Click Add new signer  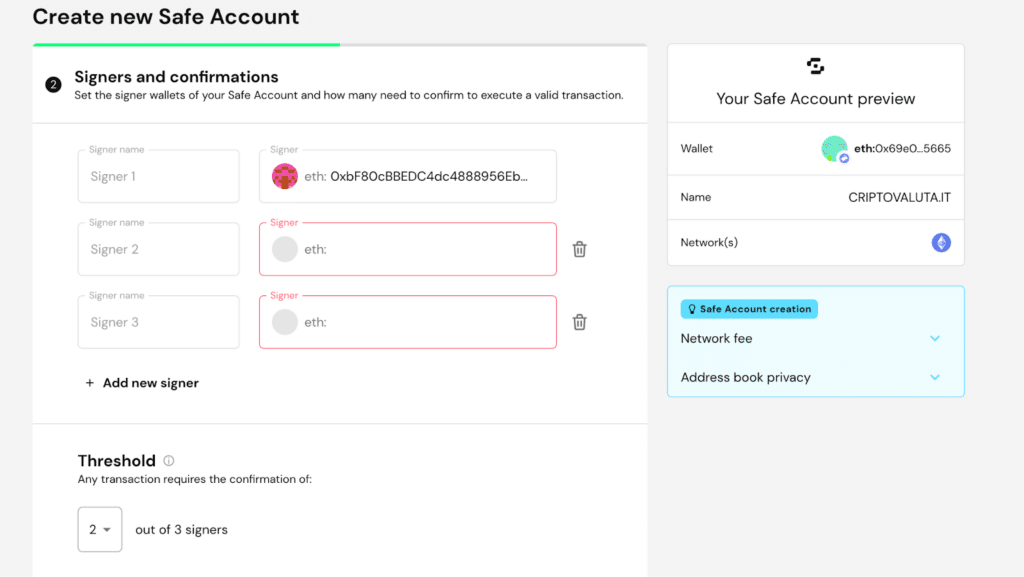coord(142,383)
